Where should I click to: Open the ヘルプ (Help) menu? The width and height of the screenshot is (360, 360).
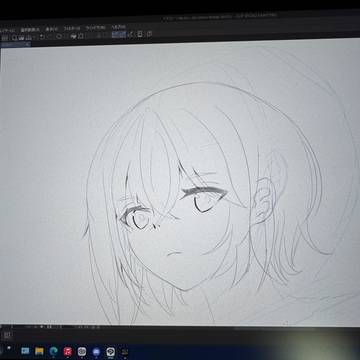118,27
